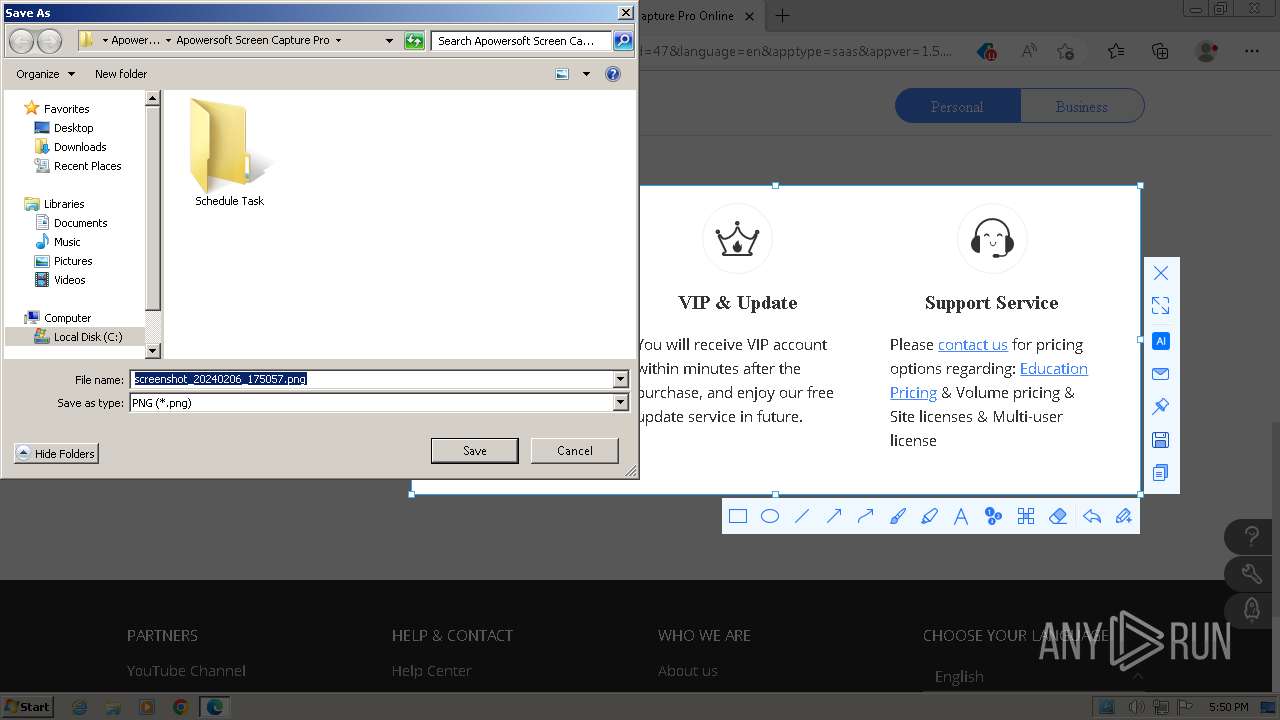
Task: Click the Change your view icon
Action: tap(562, 74)
